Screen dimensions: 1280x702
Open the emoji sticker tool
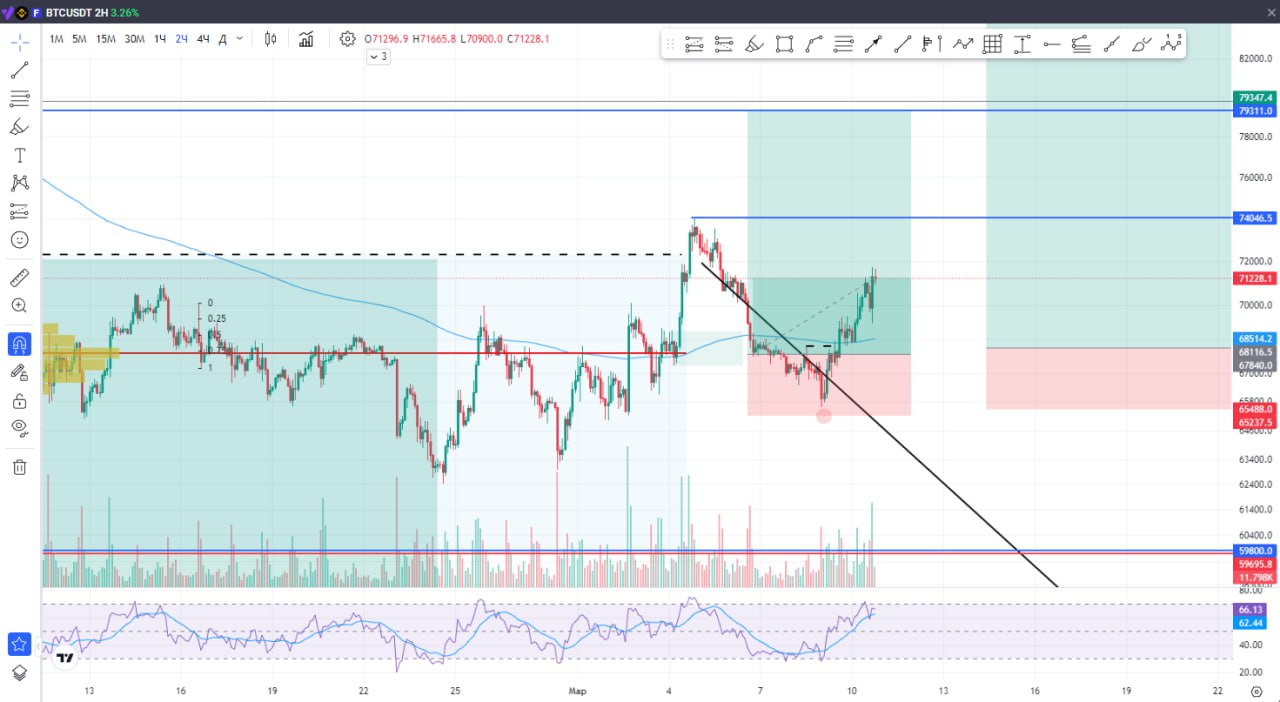click(x=19, y=240)
